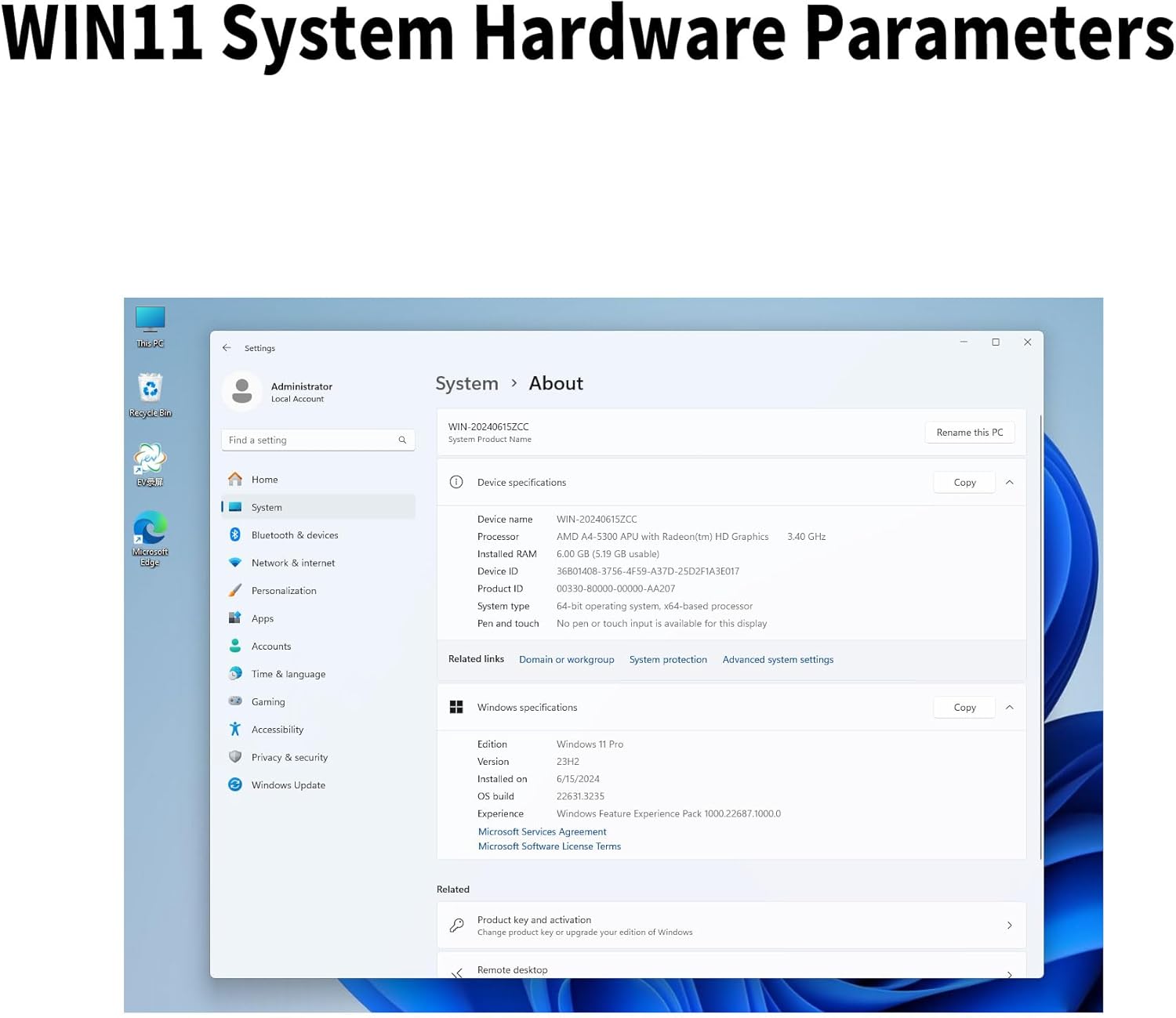1176x1018 pixels.
Task: Click the Find a setting search box
Action: tap(318, 440)
